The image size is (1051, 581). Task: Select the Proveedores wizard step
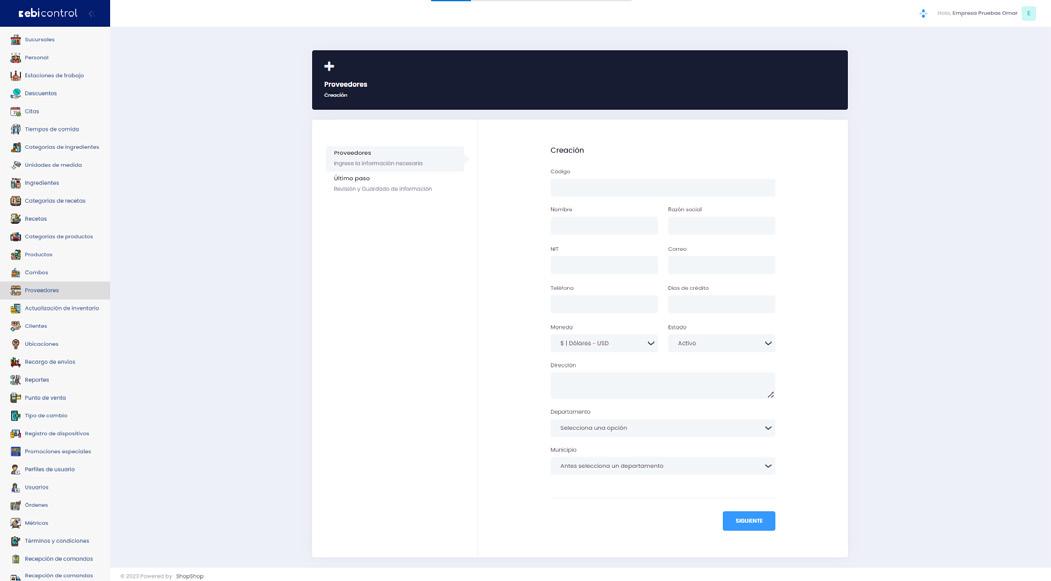(x=395, y=158)
